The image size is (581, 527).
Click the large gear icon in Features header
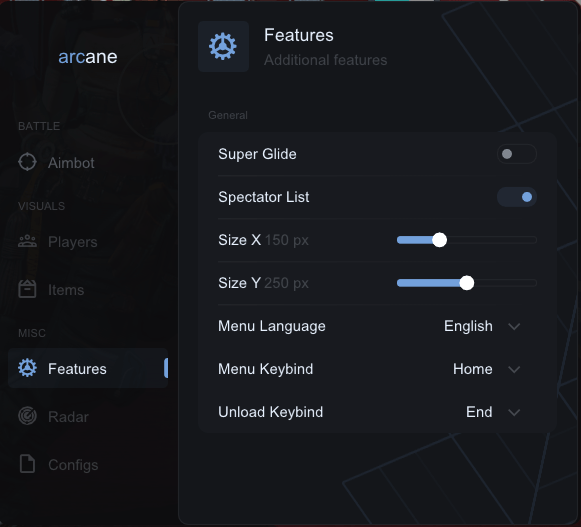click(223, 46)
